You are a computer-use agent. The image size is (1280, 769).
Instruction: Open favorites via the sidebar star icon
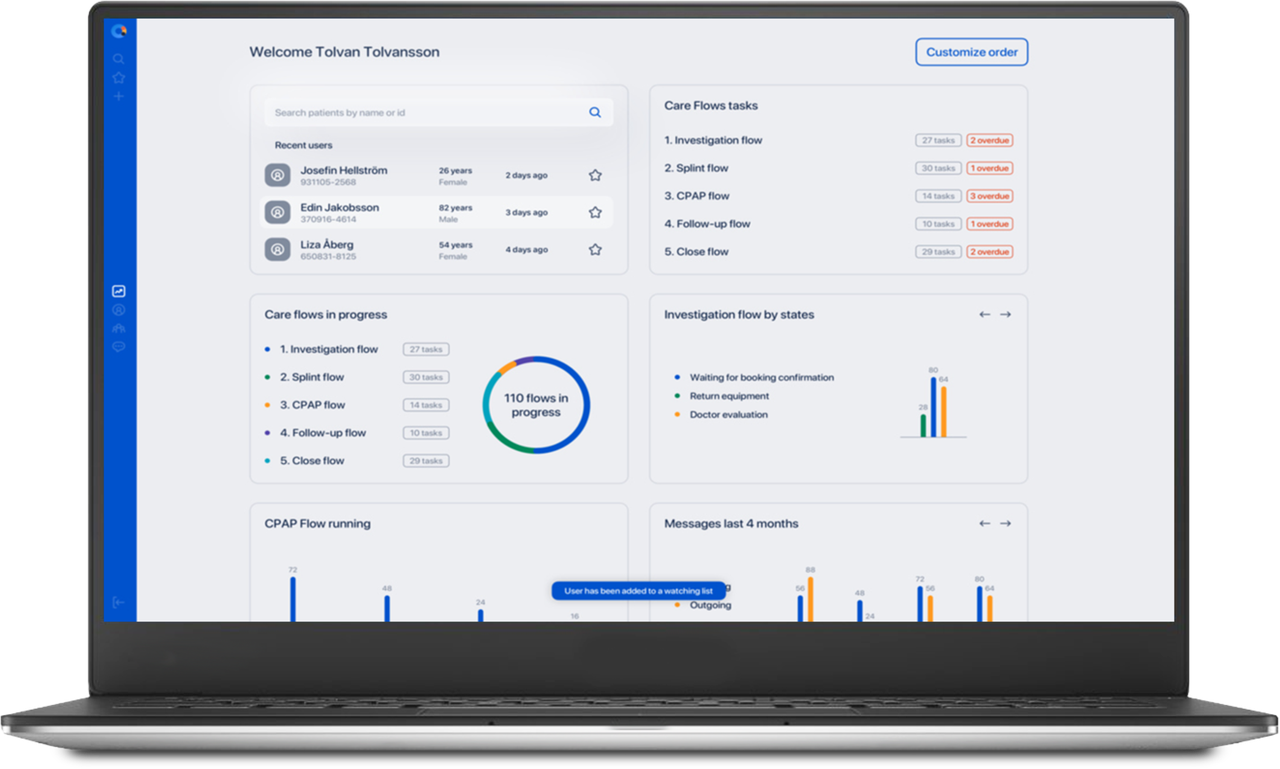119,77
